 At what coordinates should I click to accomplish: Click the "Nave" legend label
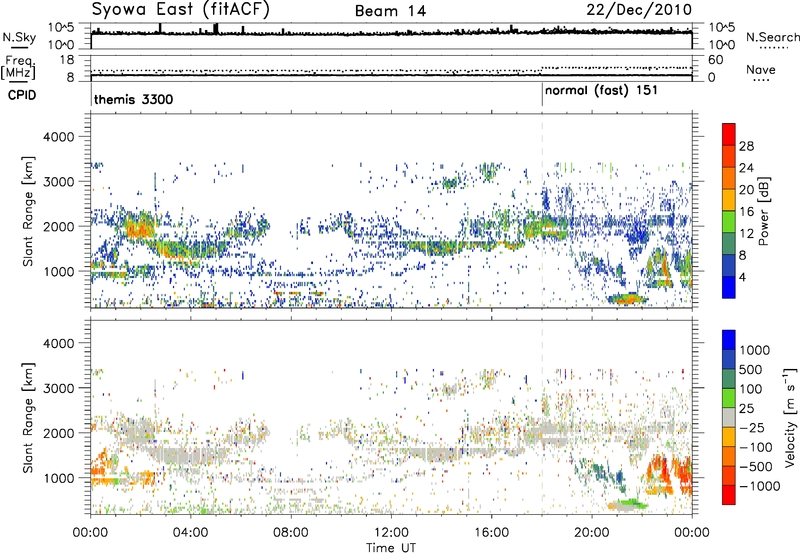click(760, 69)
